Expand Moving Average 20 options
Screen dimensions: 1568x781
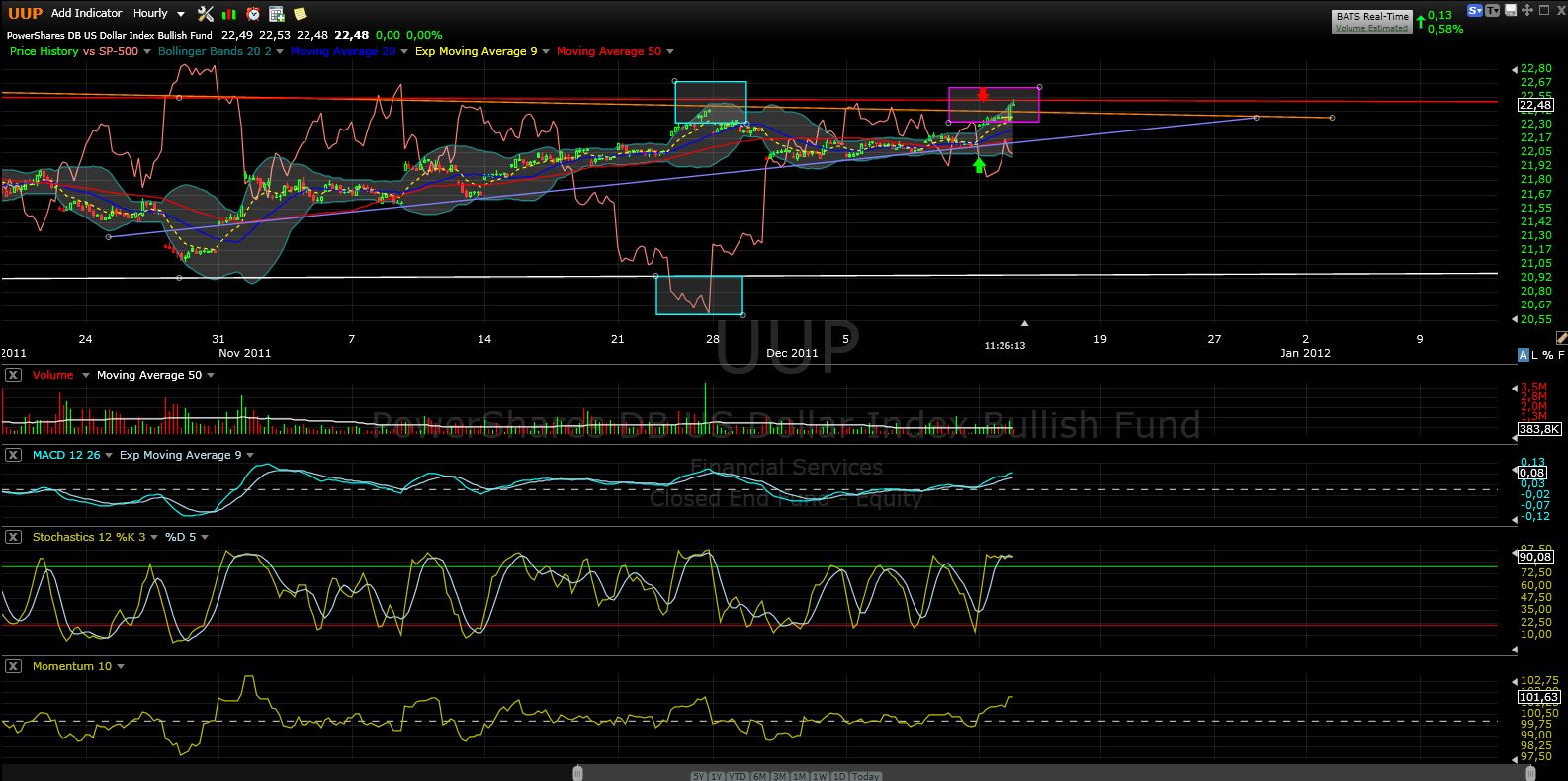[x=403, y=51]
